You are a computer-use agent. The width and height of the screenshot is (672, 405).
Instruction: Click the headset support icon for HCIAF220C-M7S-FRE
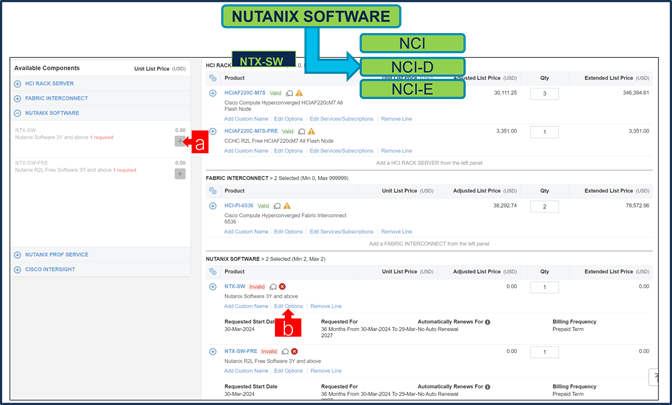click(x=302, y=132)
